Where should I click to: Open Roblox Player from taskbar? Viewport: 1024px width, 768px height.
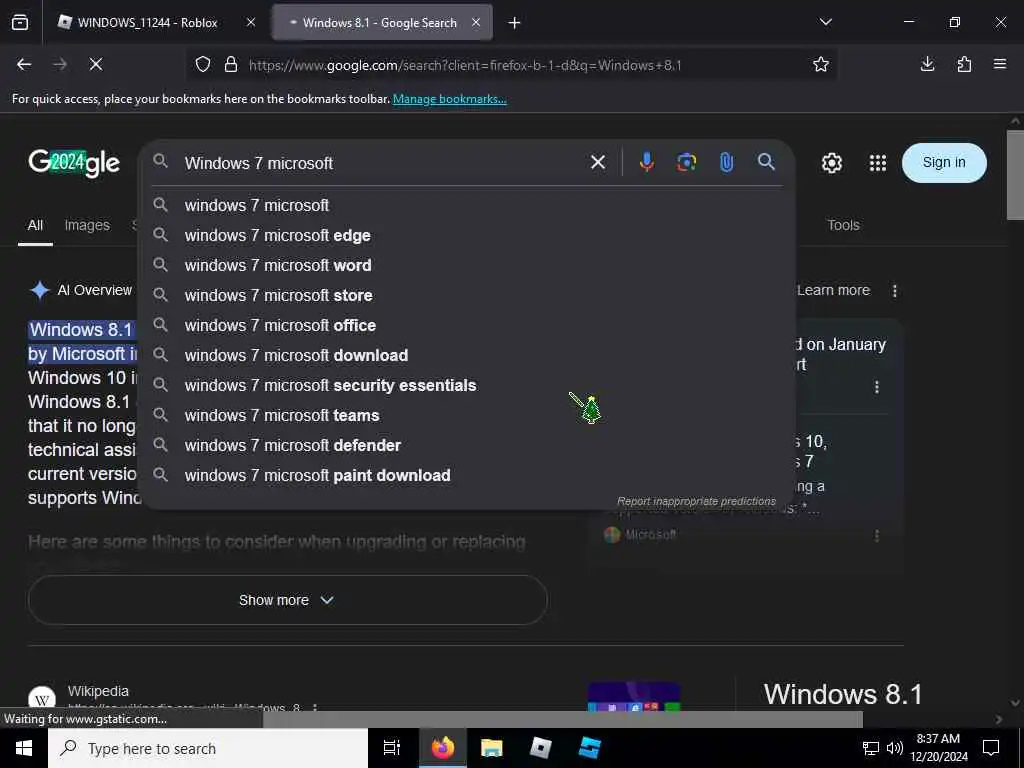click(x=540, y=748)
